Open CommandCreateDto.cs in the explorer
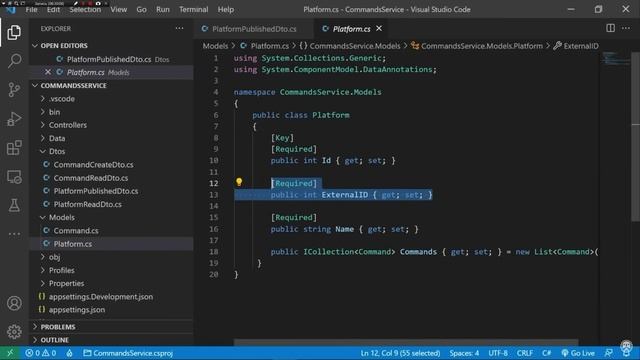Image resolution: width=640 pixels, height=360 pixels. 93,164
